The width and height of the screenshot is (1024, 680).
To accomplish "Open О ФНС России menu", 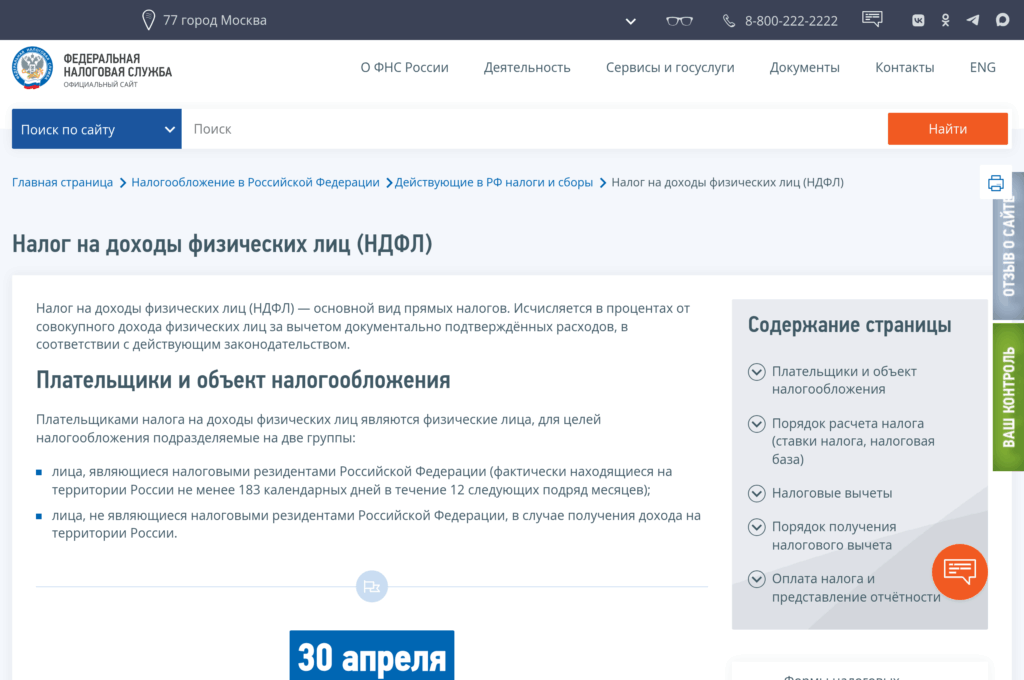I will [404, 67].
